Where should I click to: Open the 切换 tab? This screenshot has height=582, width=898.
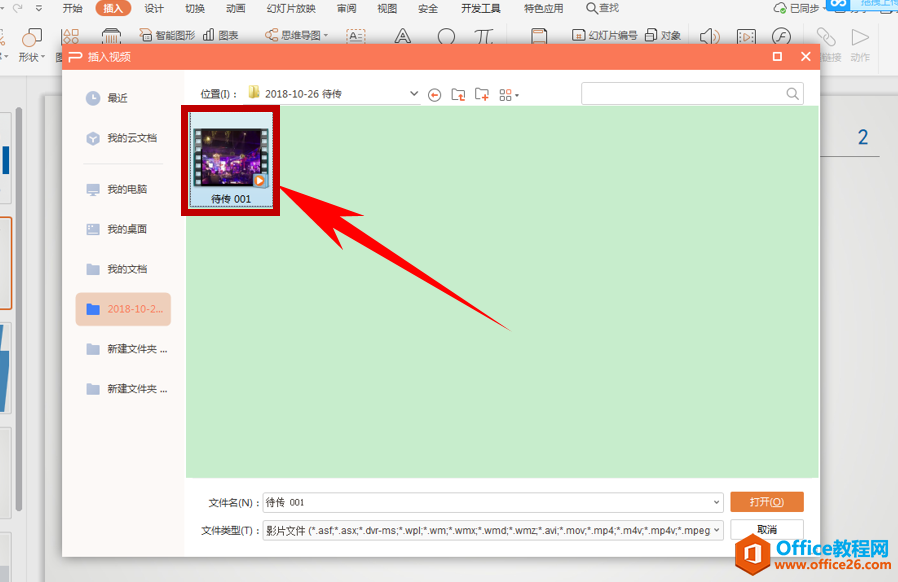pos(195,8)
